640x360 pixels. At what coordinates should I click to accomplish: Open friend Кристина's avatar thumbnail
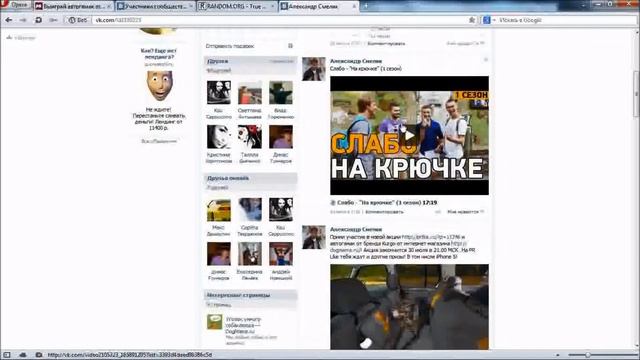[219, 137]
